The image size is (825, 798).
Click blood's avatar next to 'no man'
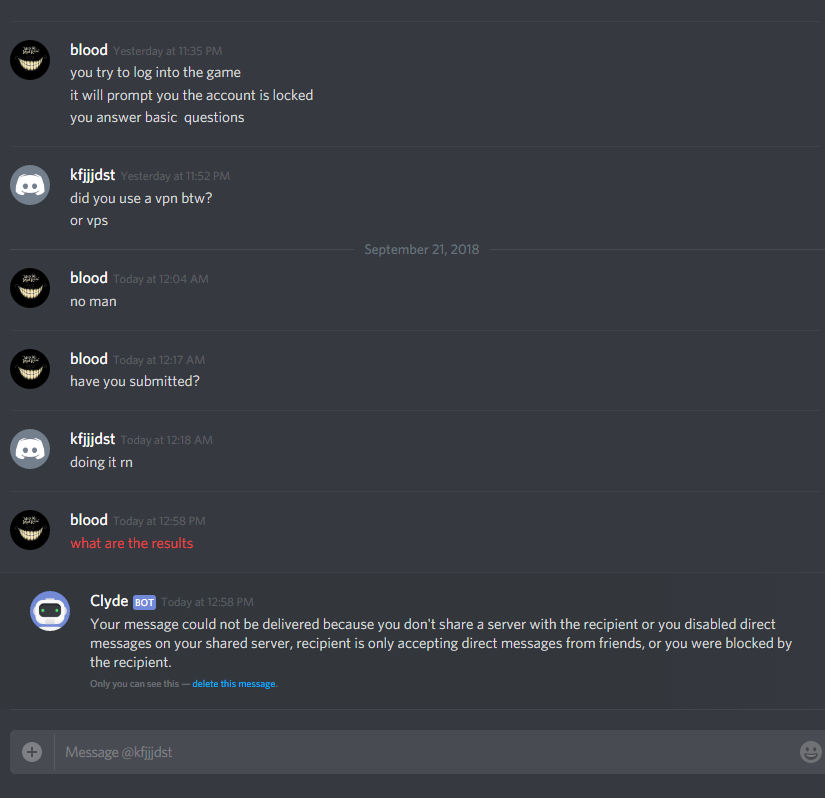click(30, 288)
